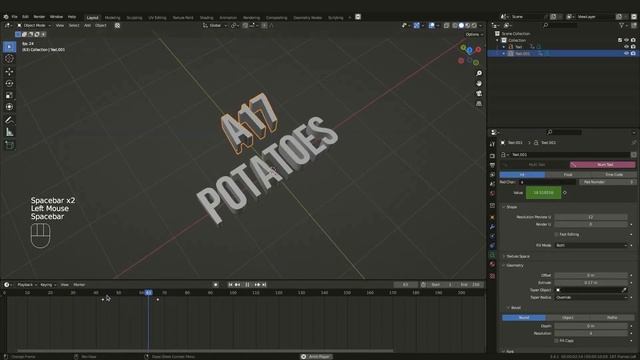
Task: Open the Tool properties tab icon
Action: (492, 144)
